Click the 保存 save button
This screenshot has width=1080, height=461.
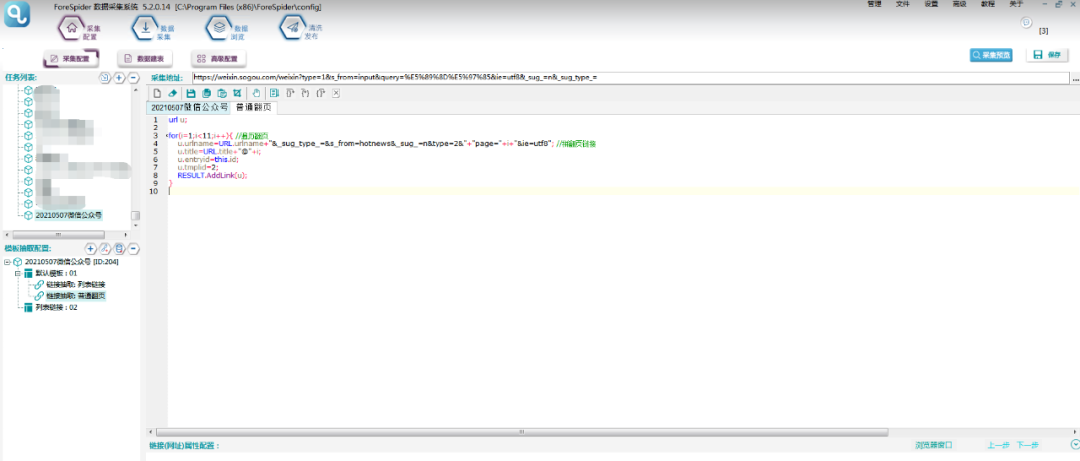[x=1047, y=55]
